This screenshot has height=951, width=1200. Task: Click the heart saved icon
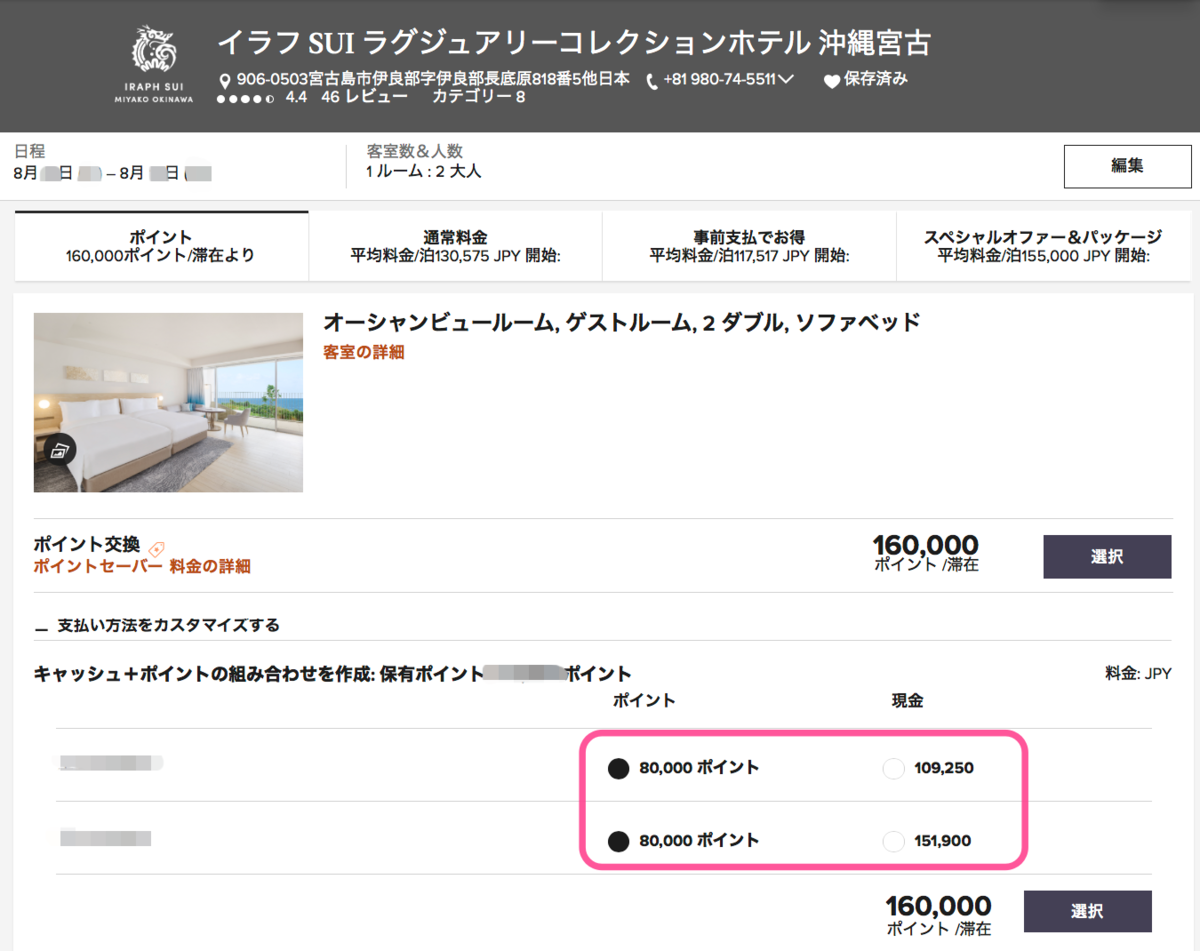pyautogui.click(x=832, y=81)
